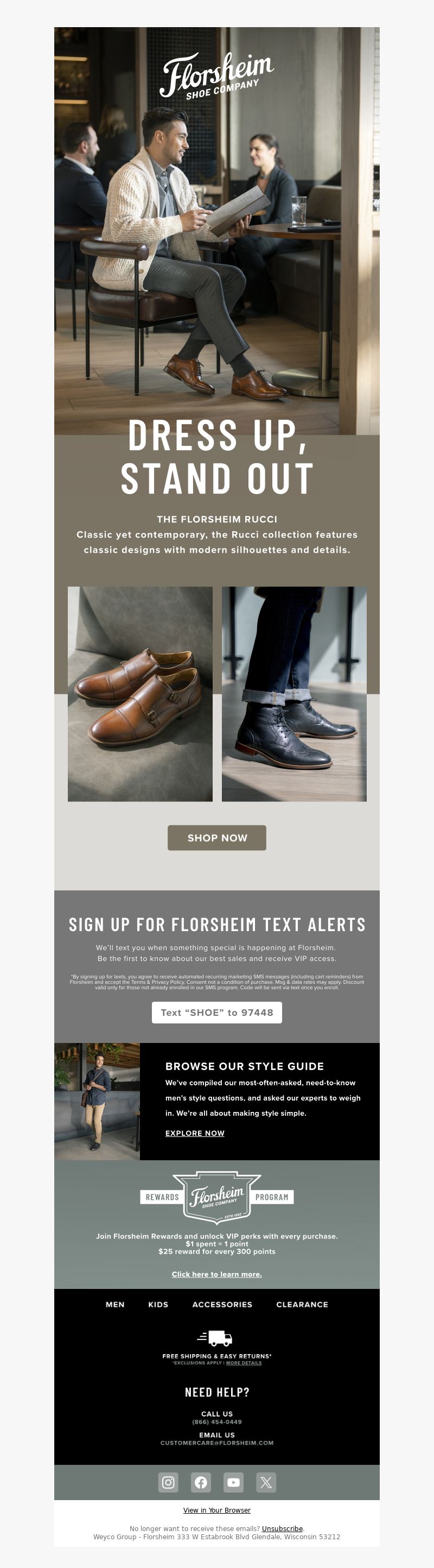Select the KIDS navigation item
This screenshot has width=434, height=1568.
(158, 1305)
